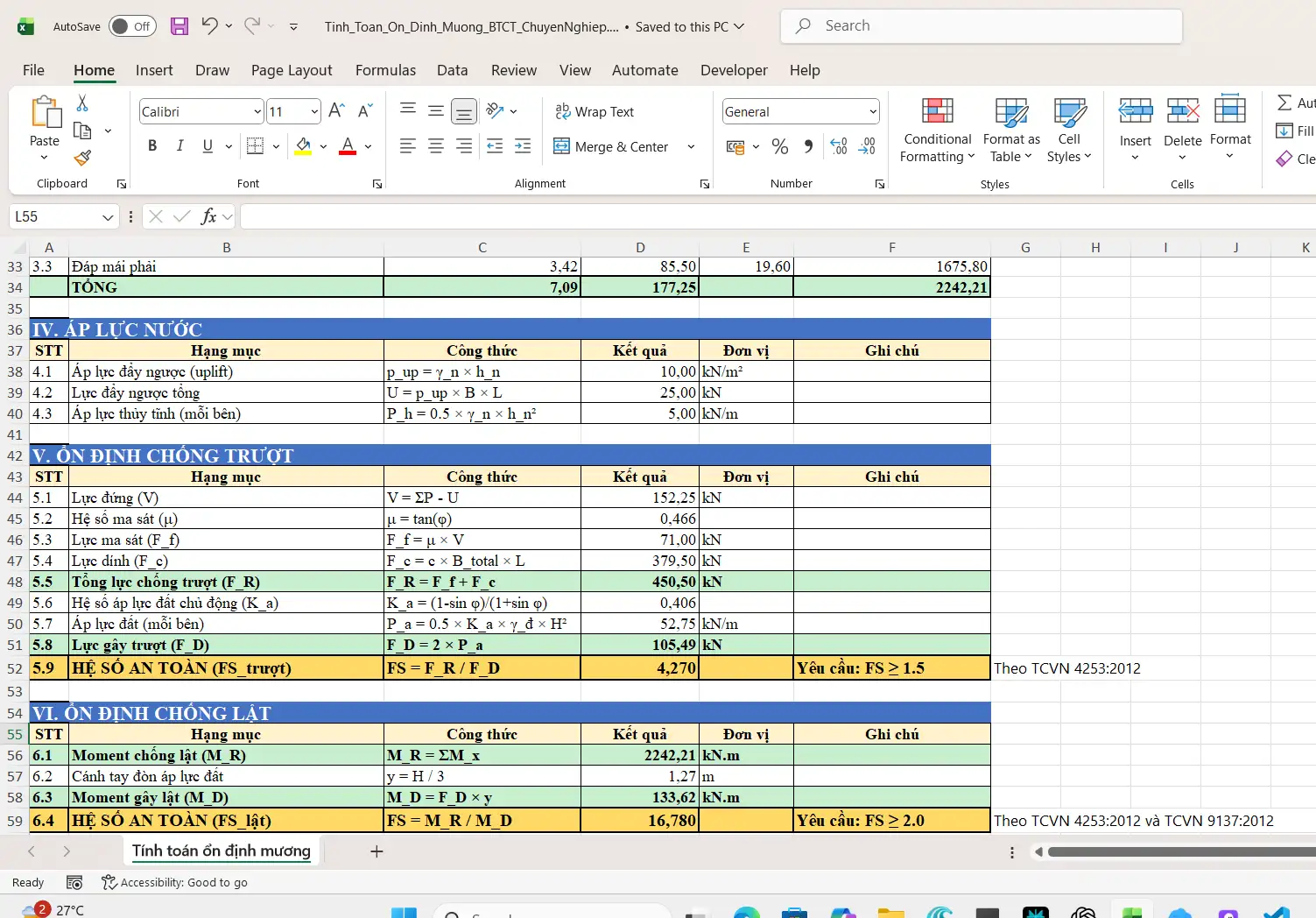Toggle the AutoSave switch

pos(132,26)
